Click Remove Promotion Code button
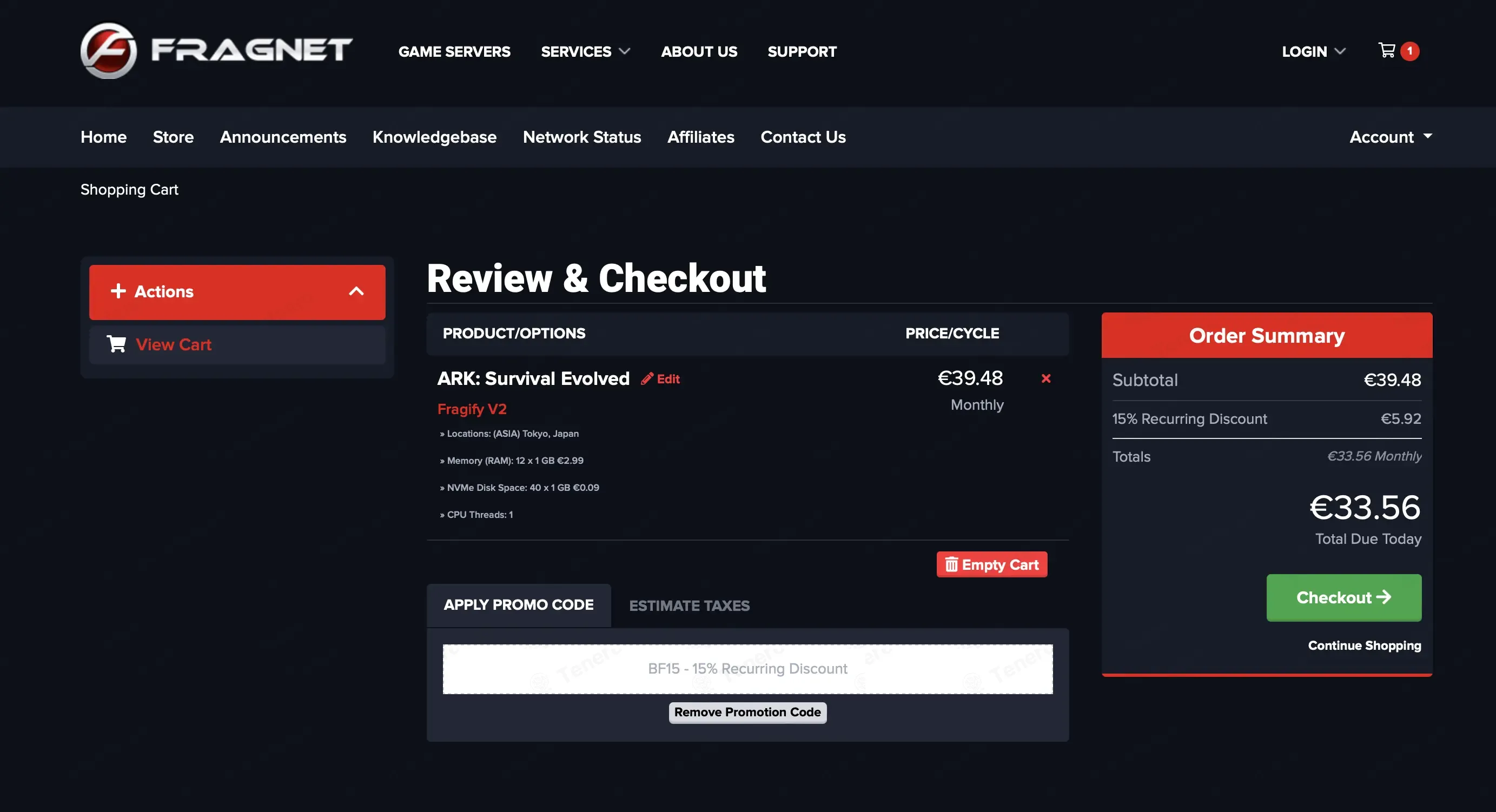Screen dimensions: 1496x812 coord(747,712)
